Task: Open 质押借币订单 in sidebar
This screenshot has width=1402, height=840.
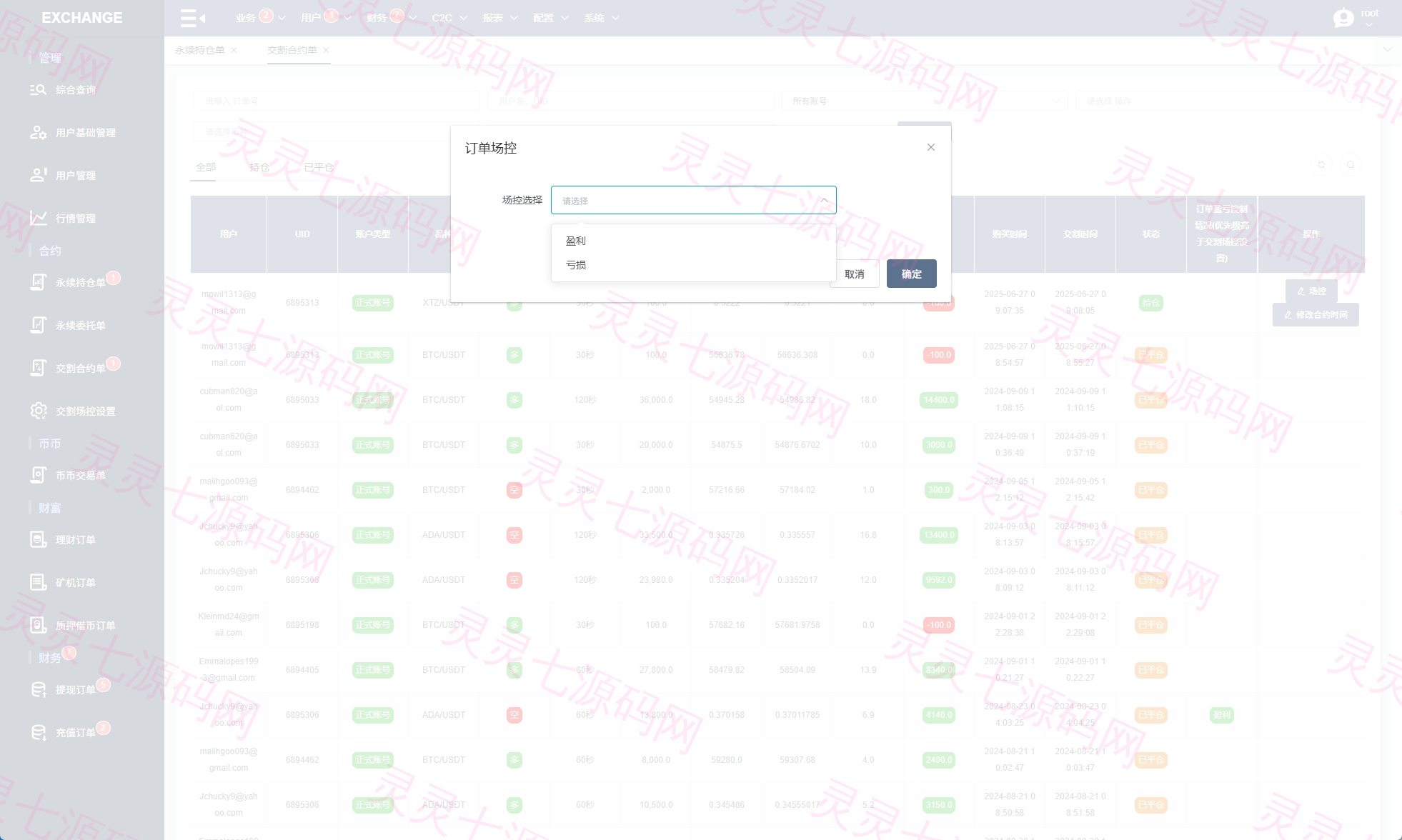Action: tap(85, 626)
